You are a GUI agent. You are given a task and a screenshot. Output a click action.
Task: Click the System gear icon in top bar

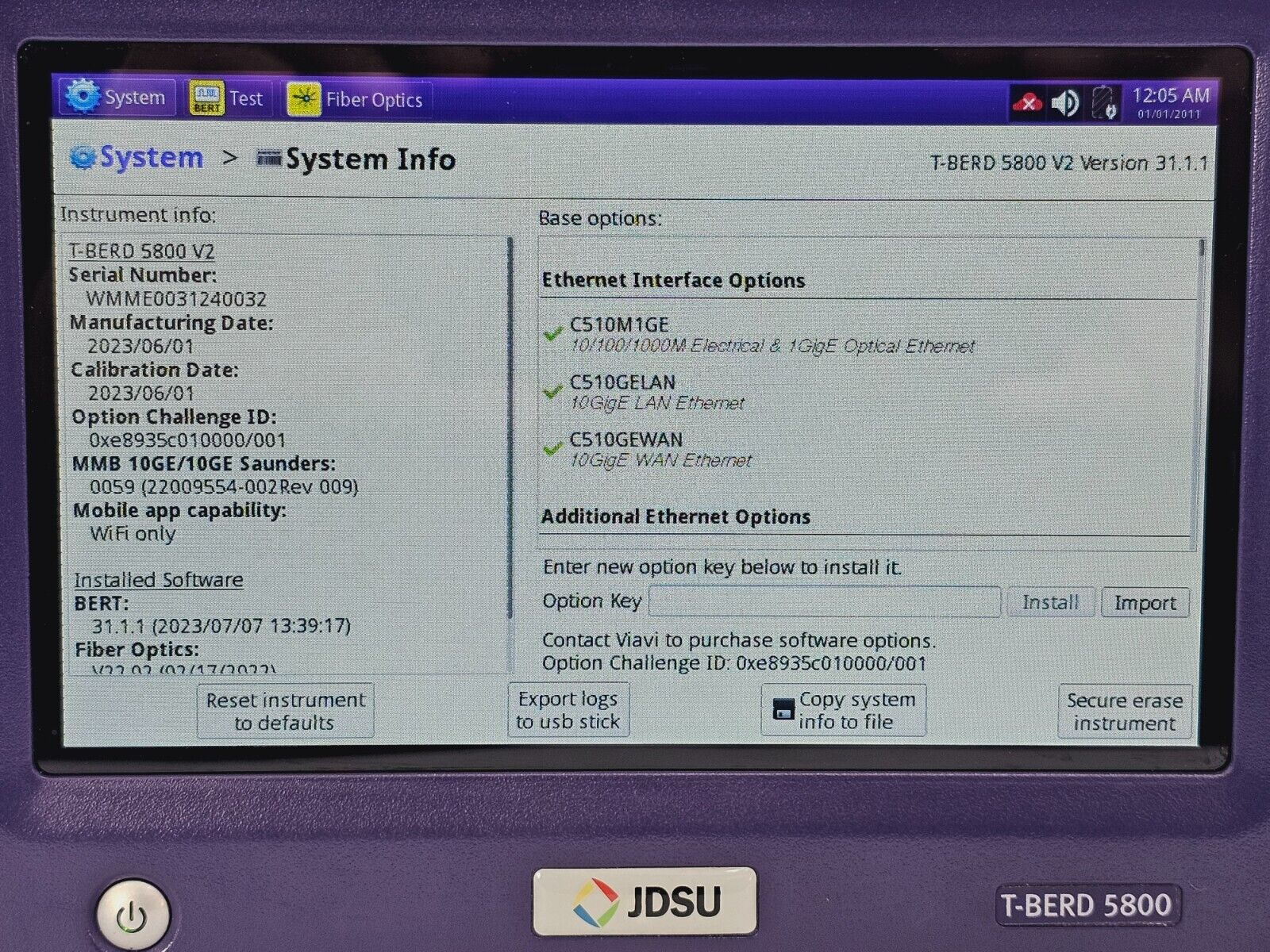point(83,97)
